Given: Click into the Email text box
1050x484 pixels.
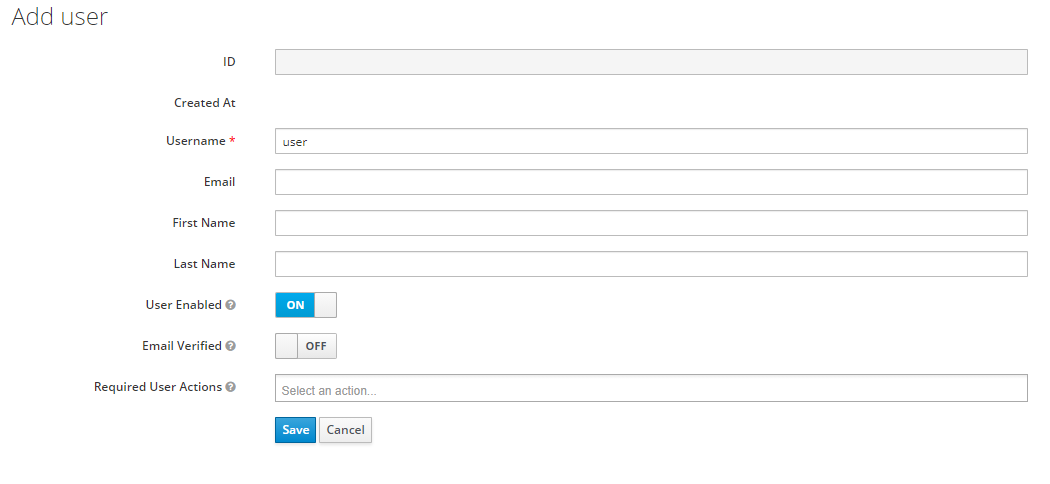Looking at the screenshot, I should tap(651, 182).
